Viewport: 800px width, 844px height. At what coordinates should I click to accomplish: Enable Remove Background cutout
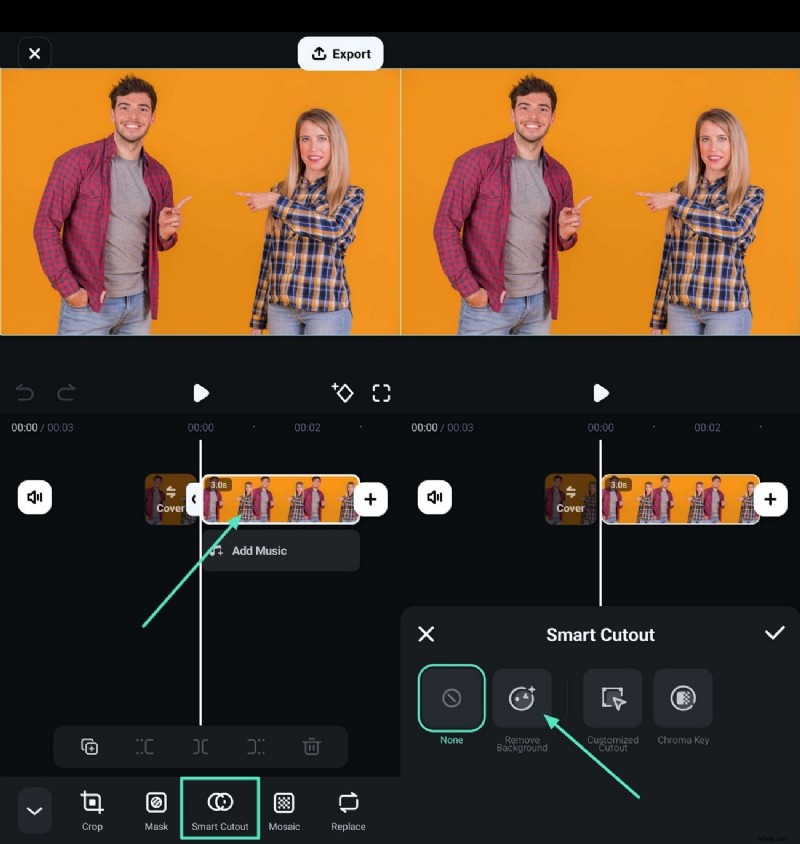pos(522,697)
